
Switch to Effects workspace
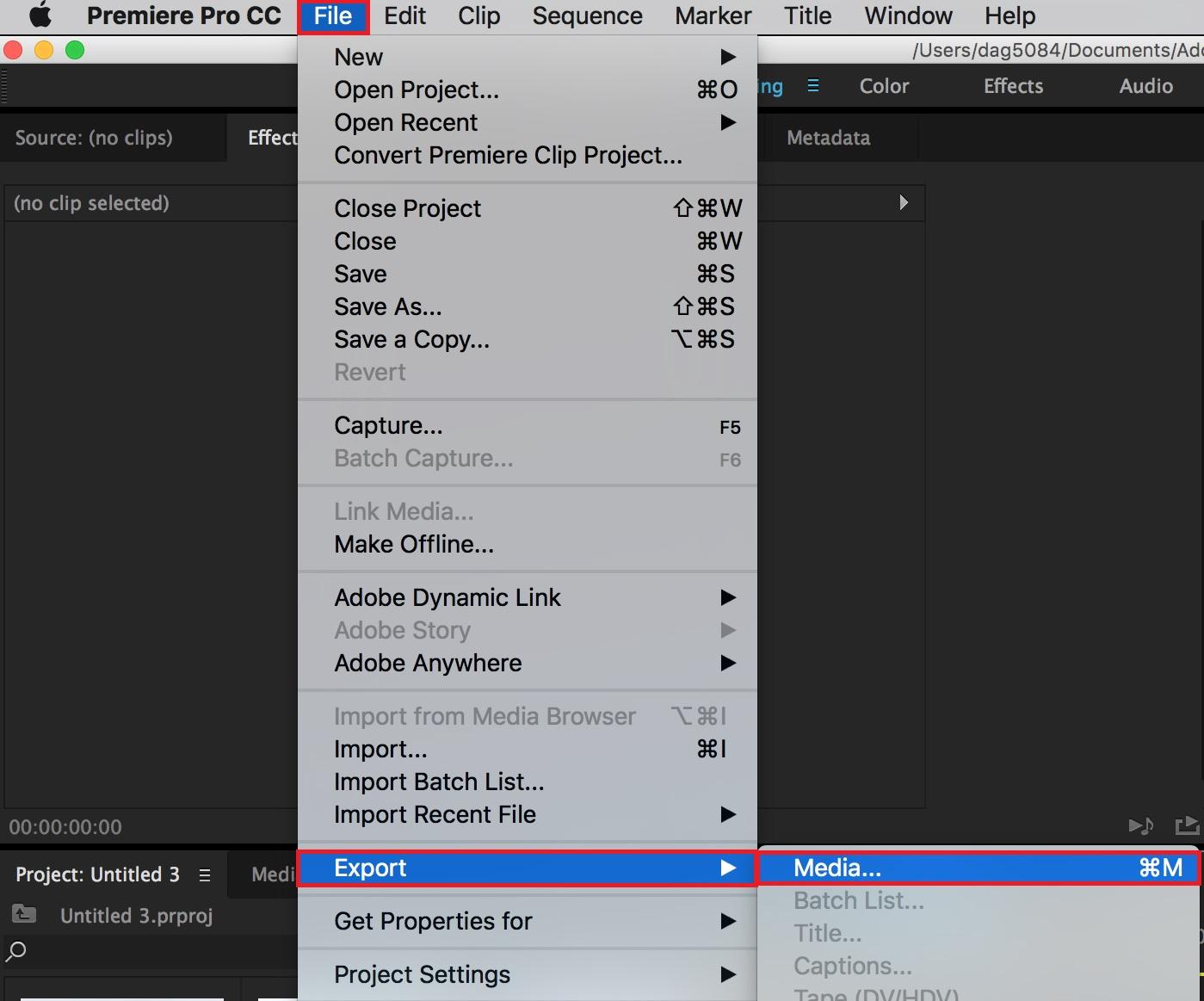click(x=1013, y=86)
